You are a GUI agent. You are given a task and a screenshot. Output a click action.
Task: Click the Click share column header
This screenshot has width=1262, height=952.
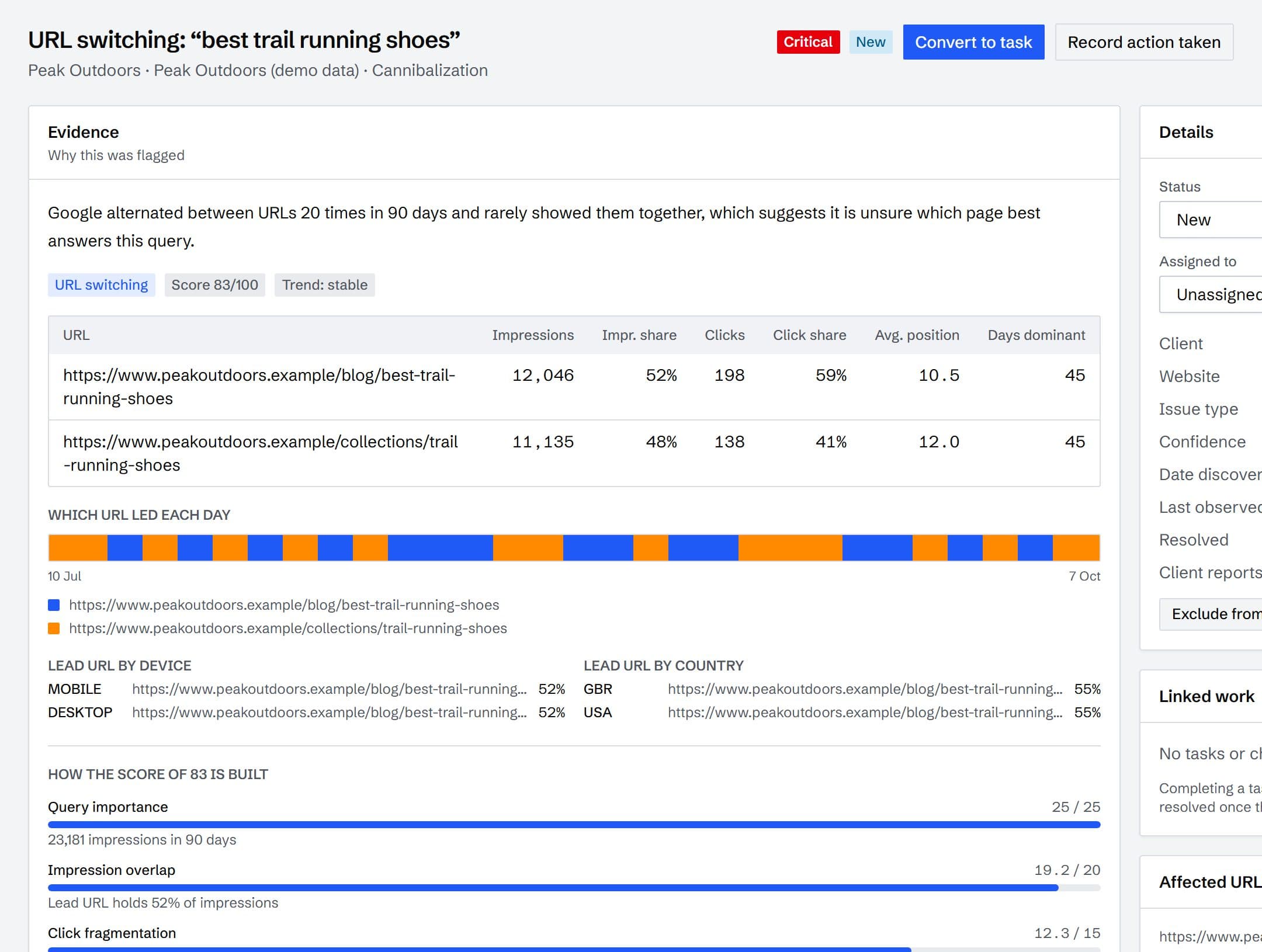click(809, 335)
